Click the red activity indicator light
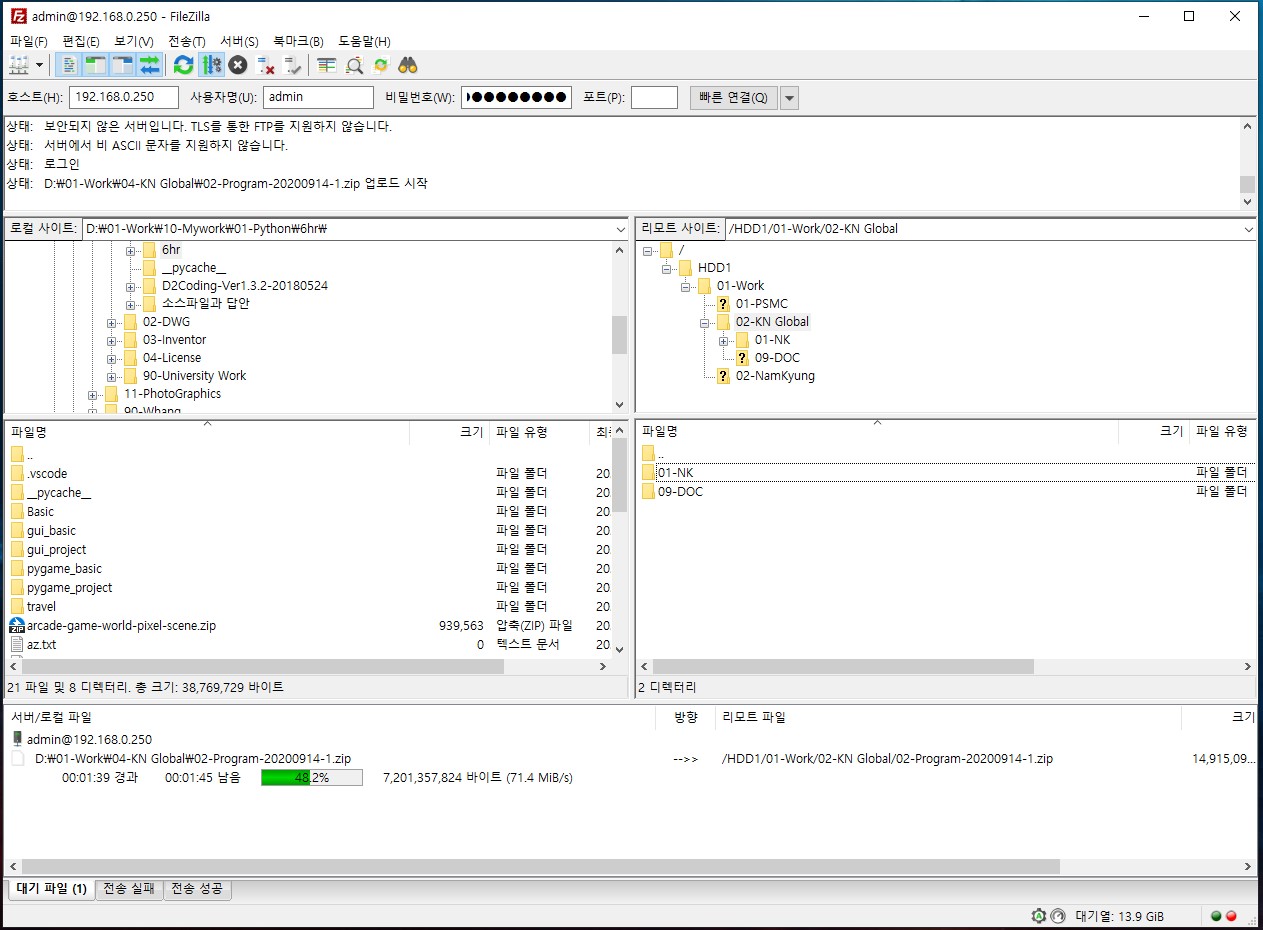The width and height of the screenshot is (1263, 930). [1231, 916]
